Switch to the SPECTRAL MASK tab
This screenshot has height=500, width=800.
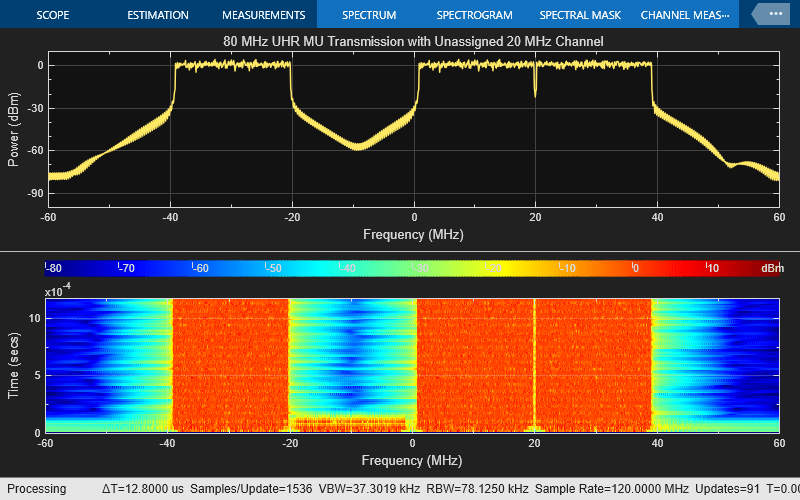point(580,15)
